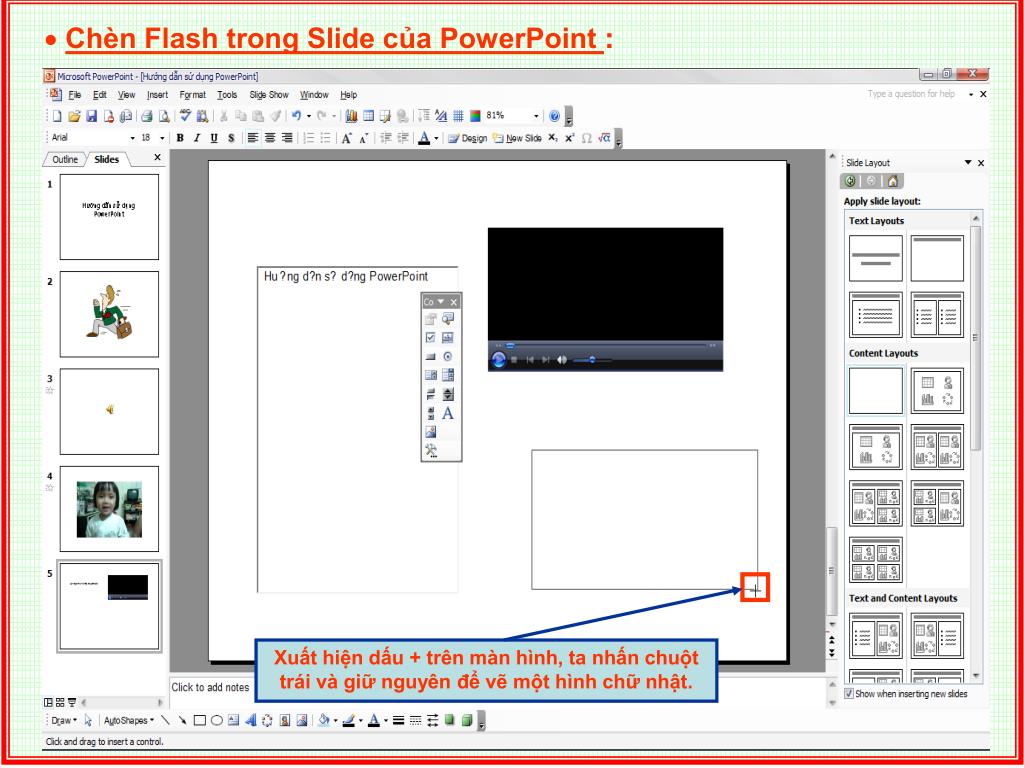Create a new blank presentation
The height and width of the screenshot is (768, 1024).
(x=57, y=116)
